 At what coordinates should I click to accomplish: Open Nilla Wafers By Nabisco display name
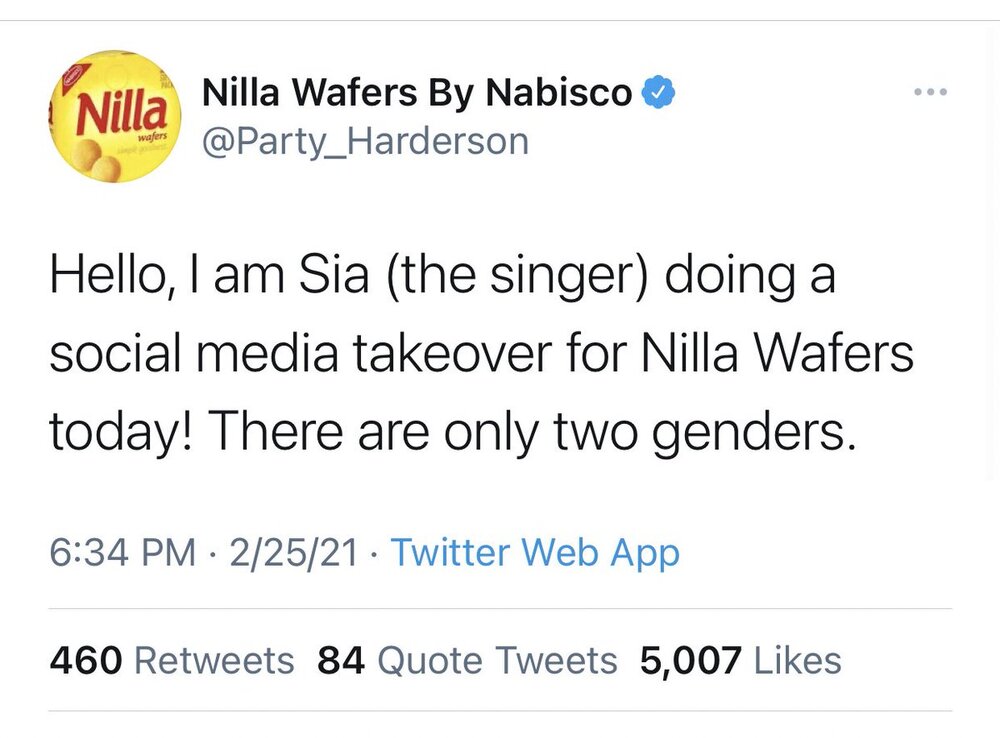[418, 94]
